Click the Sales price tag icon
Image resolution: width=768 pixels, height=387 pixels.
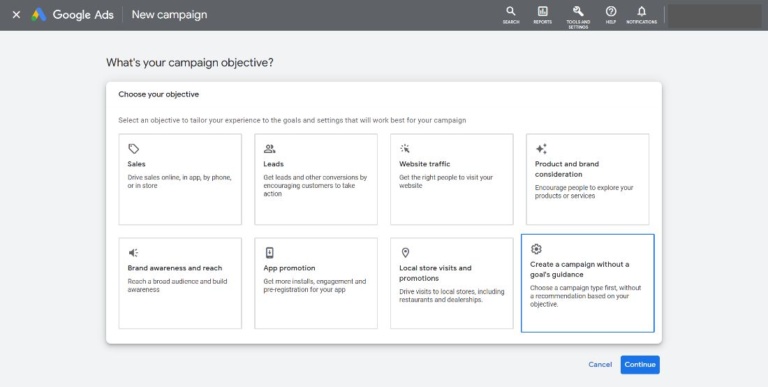[133, 148]
